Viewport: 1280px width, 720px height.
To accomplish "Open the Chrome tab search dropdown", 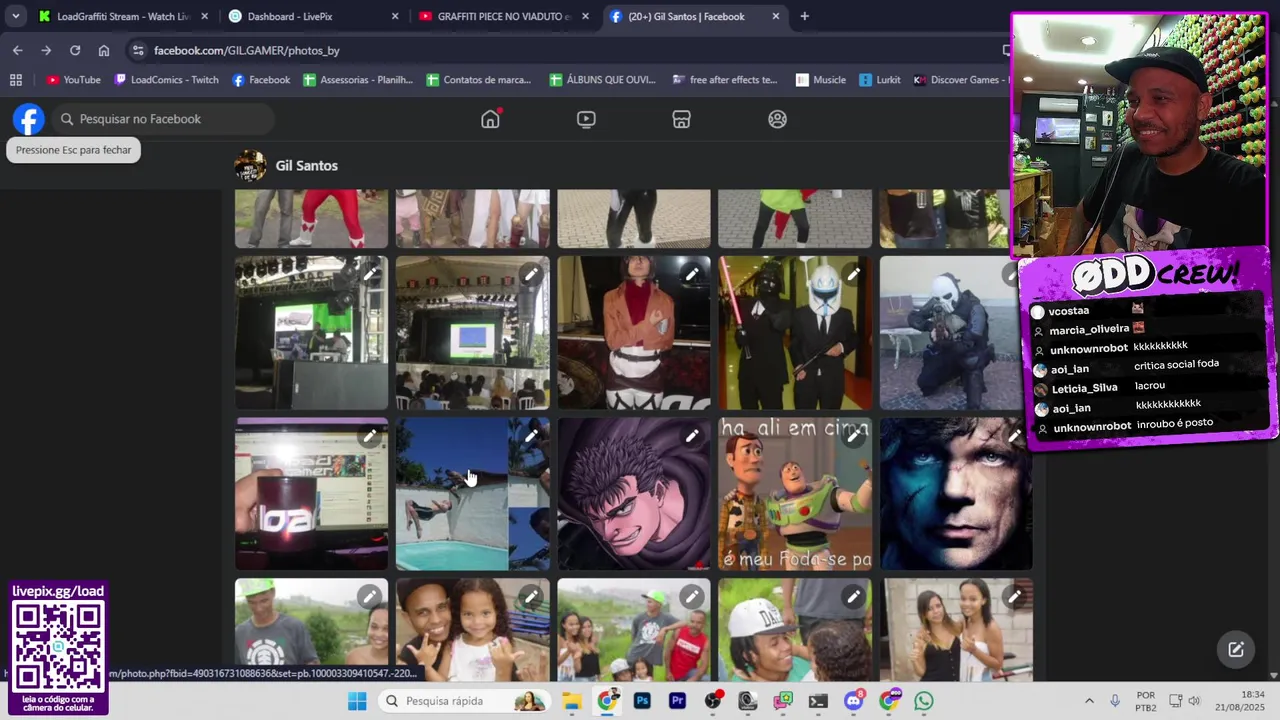I will pos(16,16).
